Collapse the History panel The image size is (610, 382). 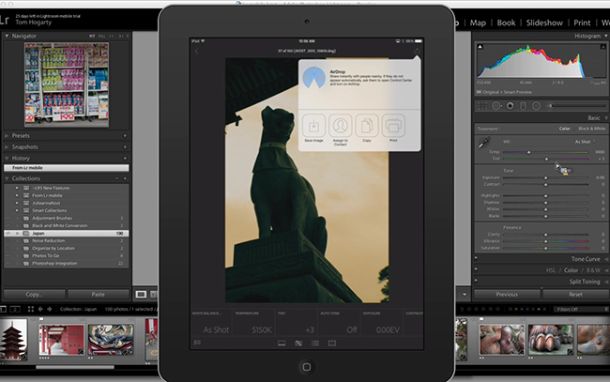(x=7, y=158)
